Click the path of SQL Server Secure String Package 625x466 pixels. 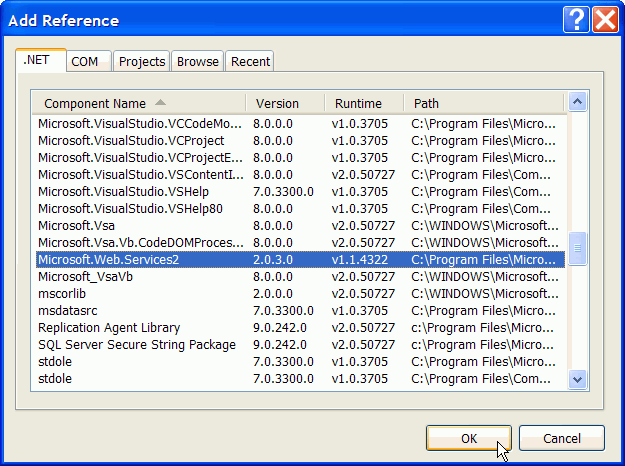(x=482, y=345)
